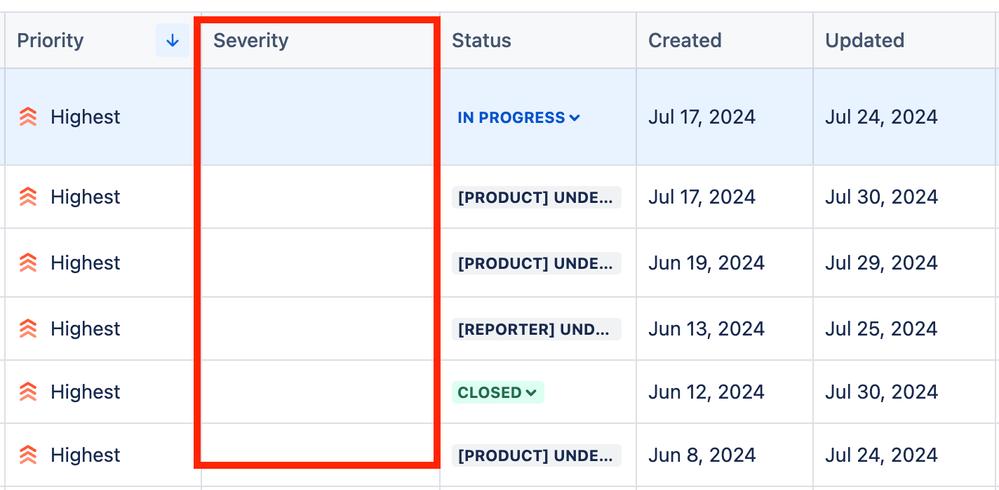Click Highest priority icon in the row created Jun 13, 2024
Viewport: 999px width, 490px height.
pos(28,329)
